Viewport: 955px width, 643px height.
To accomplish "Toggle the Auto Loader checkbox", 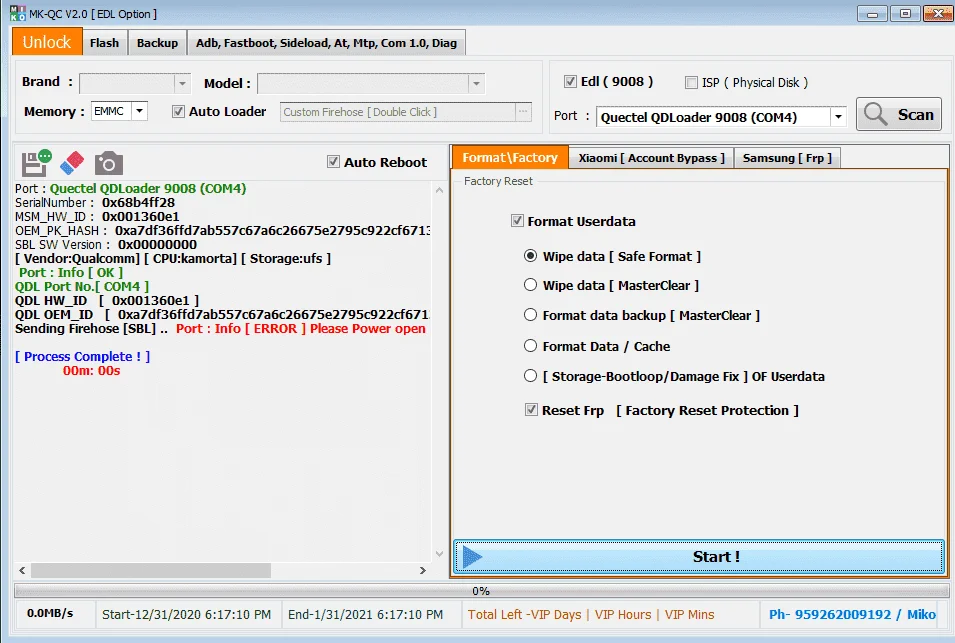I will [178, 111].
